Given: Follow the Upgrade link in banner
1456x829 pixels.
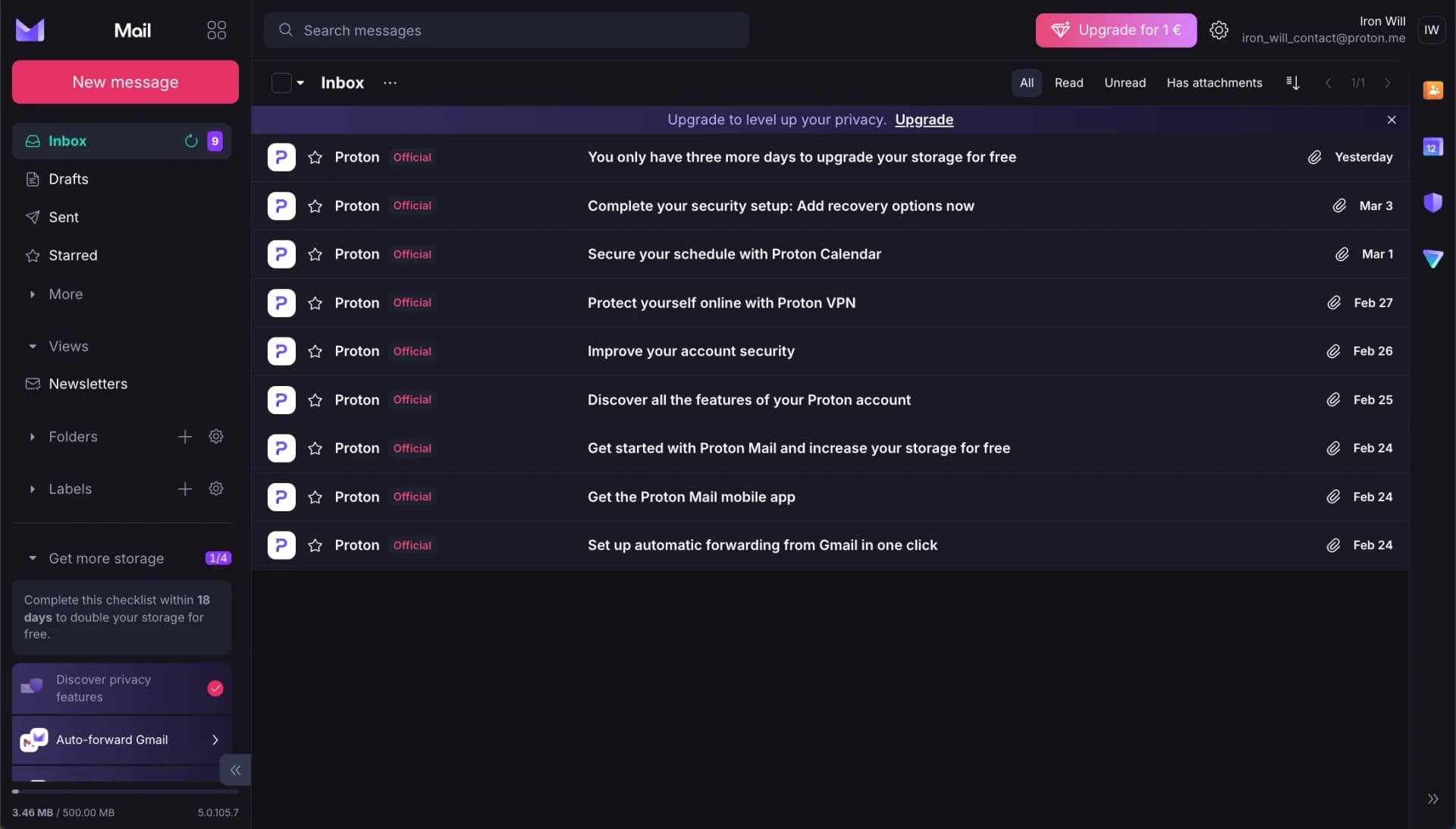Looking at the screenshot, I should [x=924, y=120].
